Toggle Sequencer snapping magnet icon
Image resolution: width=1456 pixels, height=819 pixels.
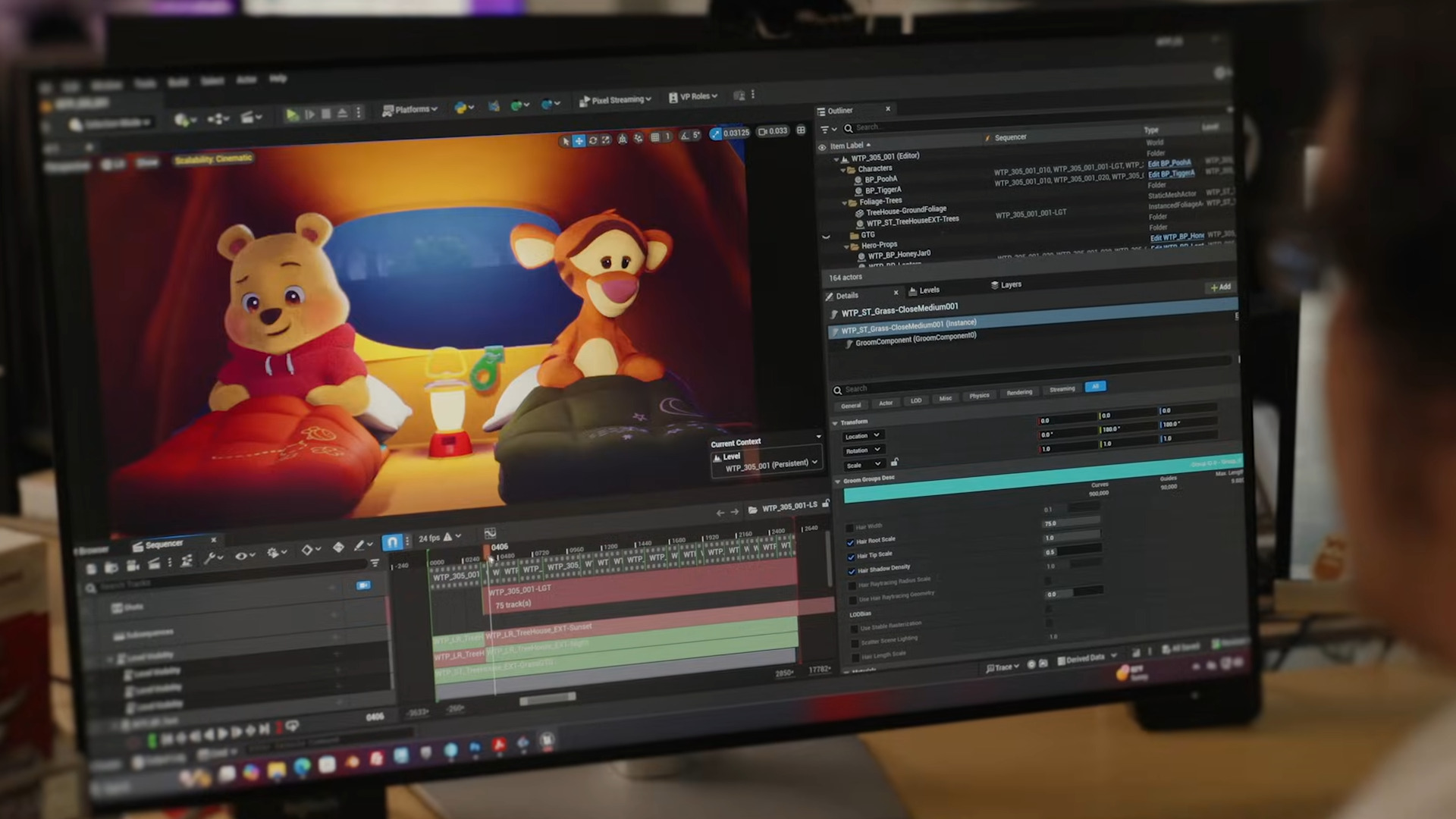click(391, 541)
